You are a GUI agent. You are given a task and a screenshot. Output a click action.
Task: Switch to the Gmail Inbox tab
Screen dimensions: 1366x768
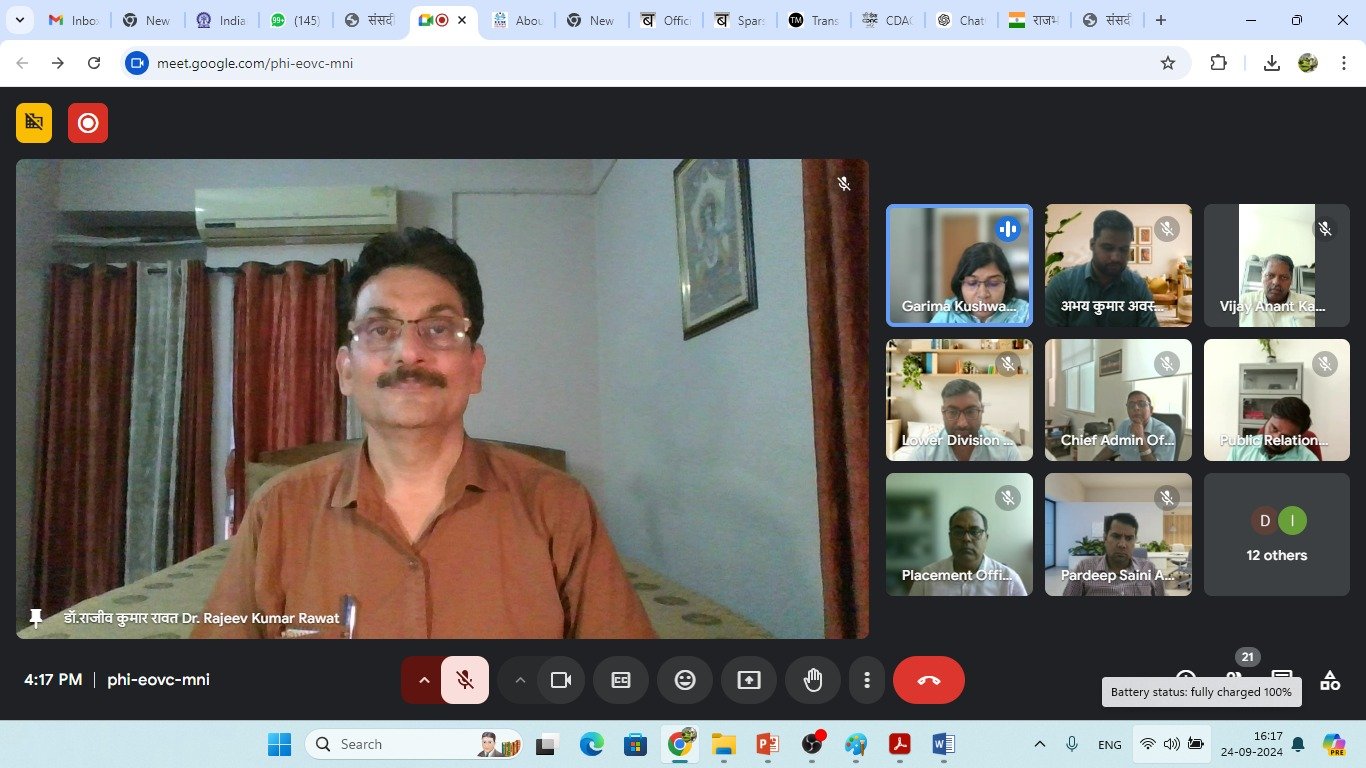tap(75, 20)
